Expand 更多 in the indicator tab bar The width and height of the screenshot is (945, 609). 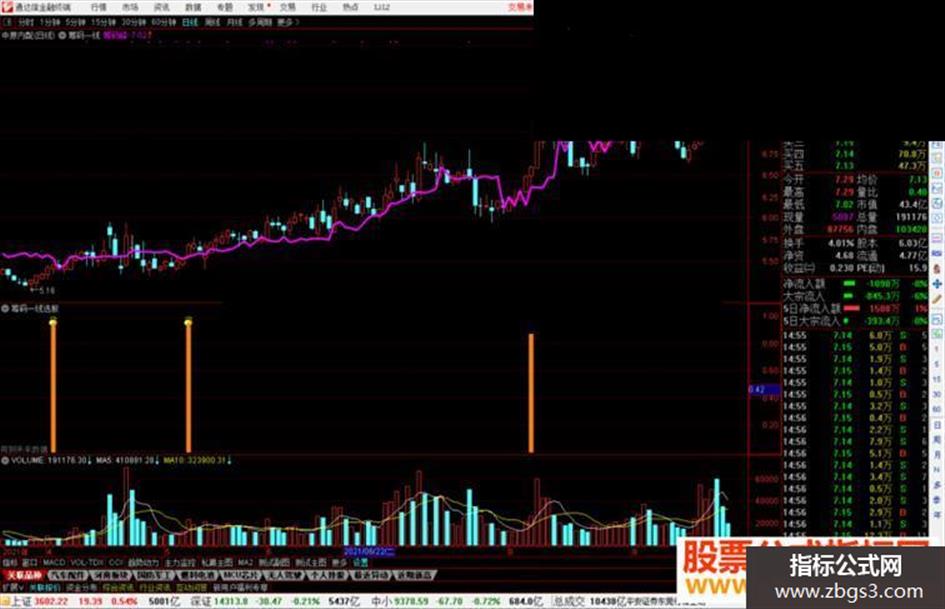tap(339, 563)
